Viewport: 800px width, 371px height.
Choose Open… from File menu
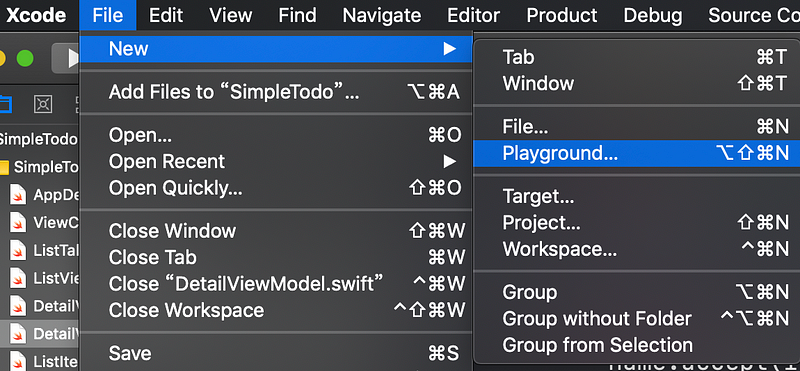pyautogui.click(x=276, y=135)
